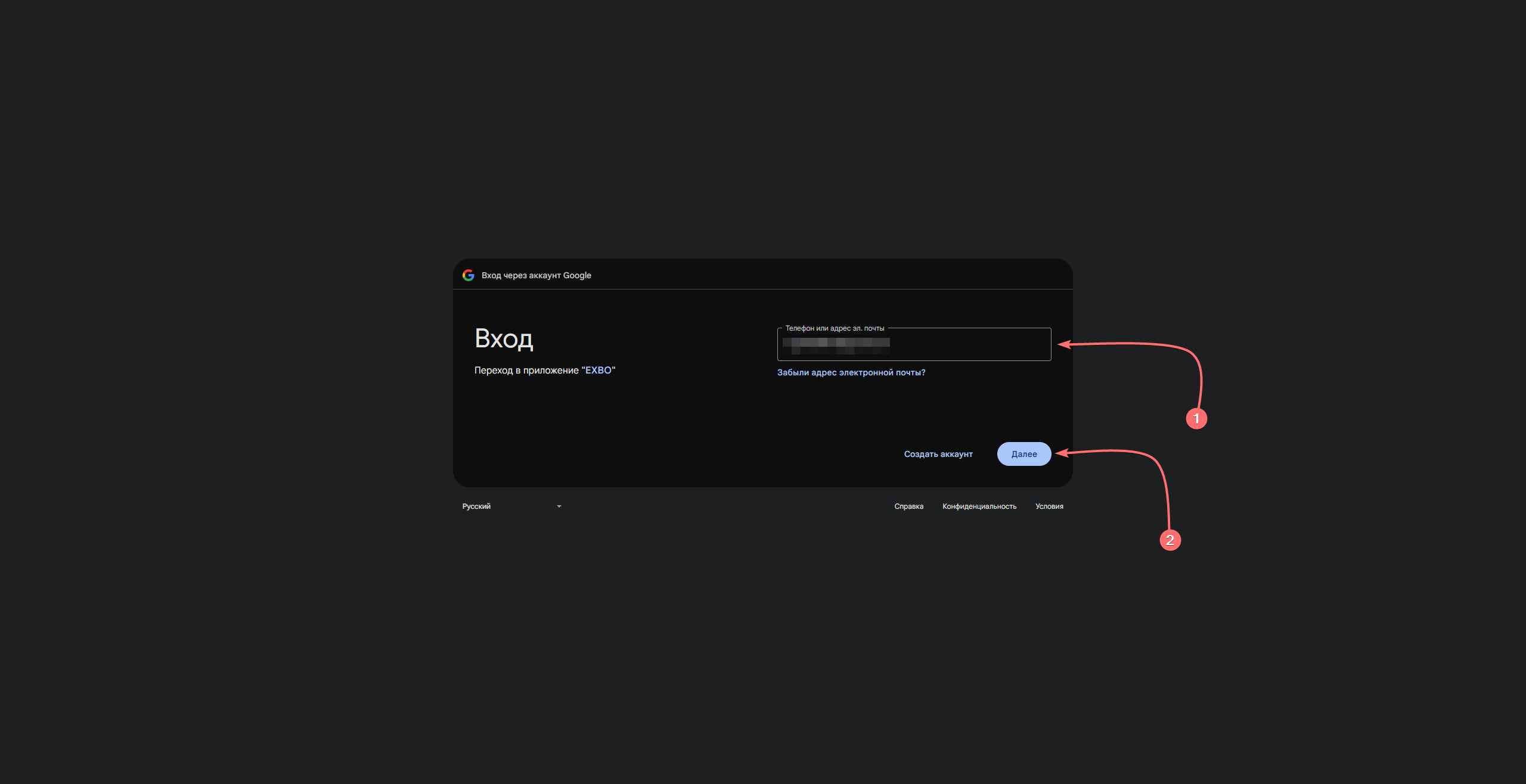This screenshot has width=1526, height=784.
Task: Click the 'Вход через аккаунт Google' header text
Action: [536, 275]
